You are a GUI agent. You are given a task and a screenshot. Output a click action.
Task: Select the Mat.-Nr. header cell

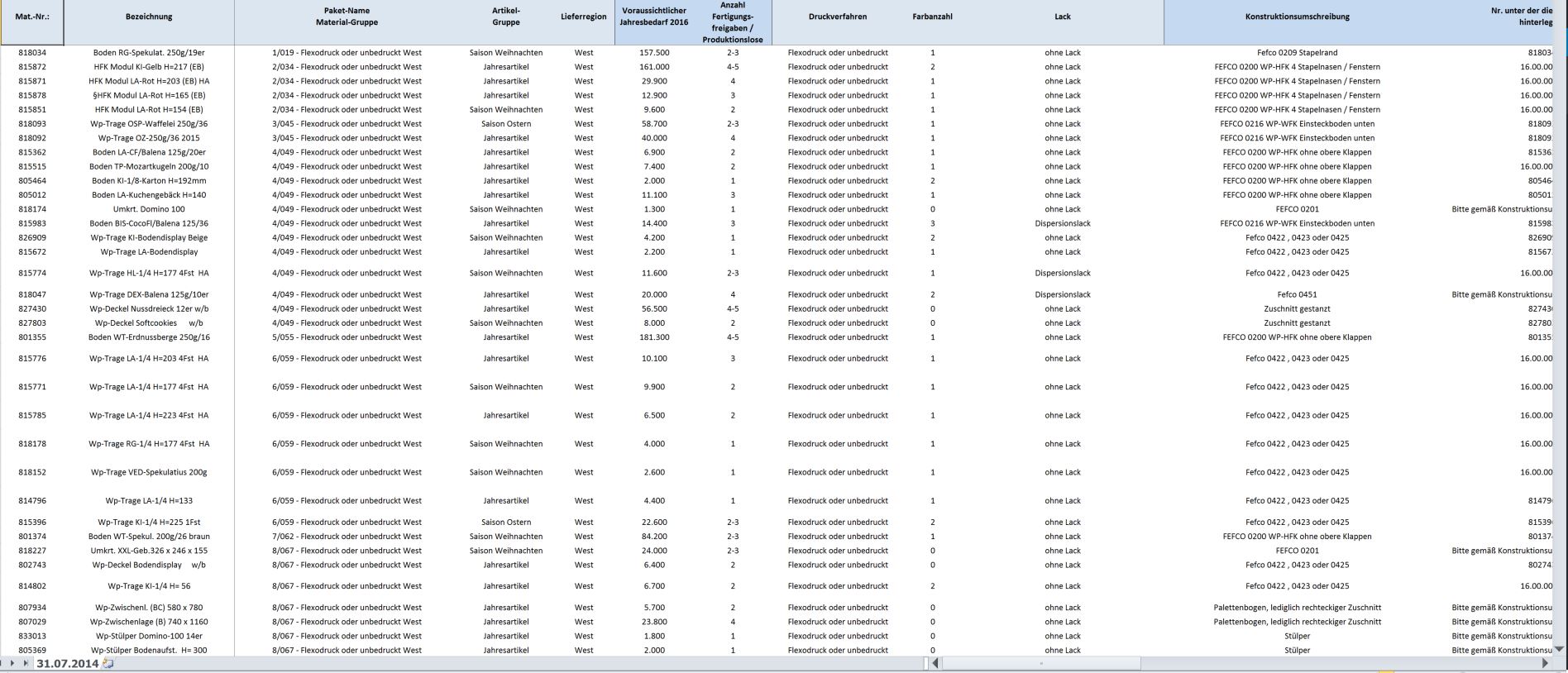[x=32, y=22]
